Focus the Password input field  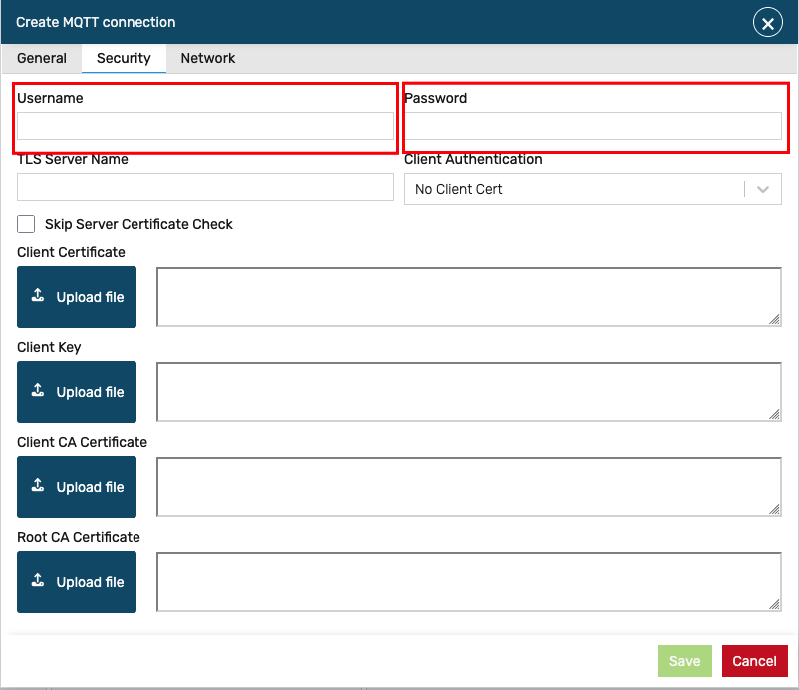(593, 126)
